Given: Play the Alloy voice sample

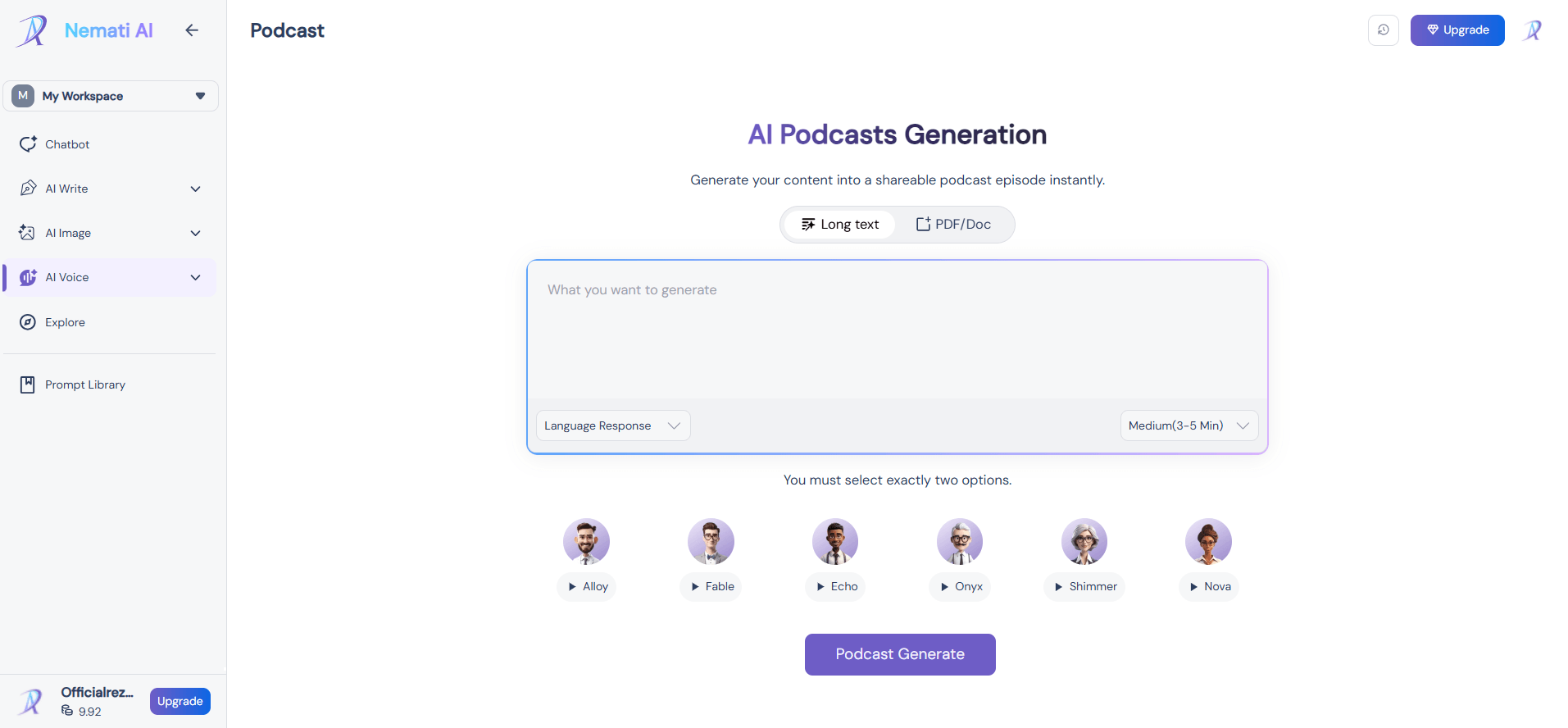Looking at the screenshot, I should [x=587, y=587].
